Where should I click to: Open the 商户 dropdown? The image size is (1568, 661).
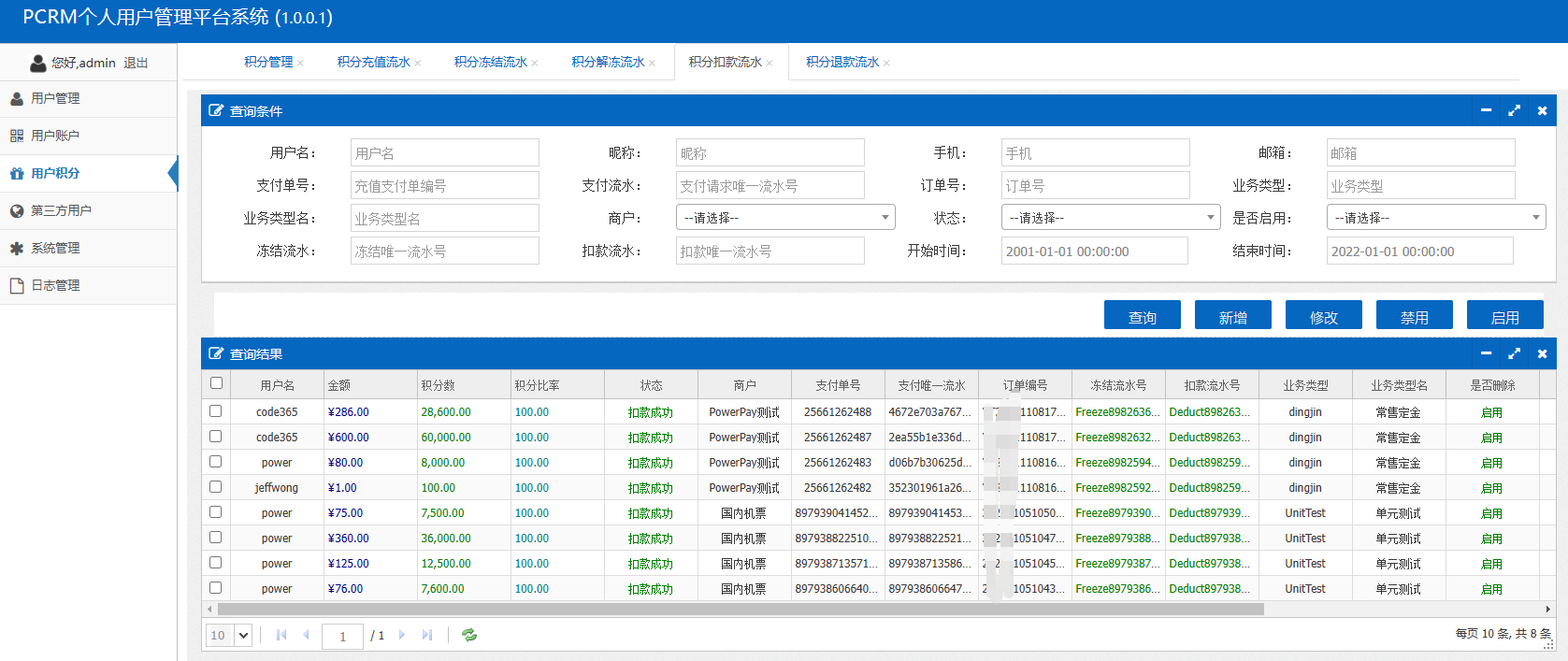(x=784, y=218)
